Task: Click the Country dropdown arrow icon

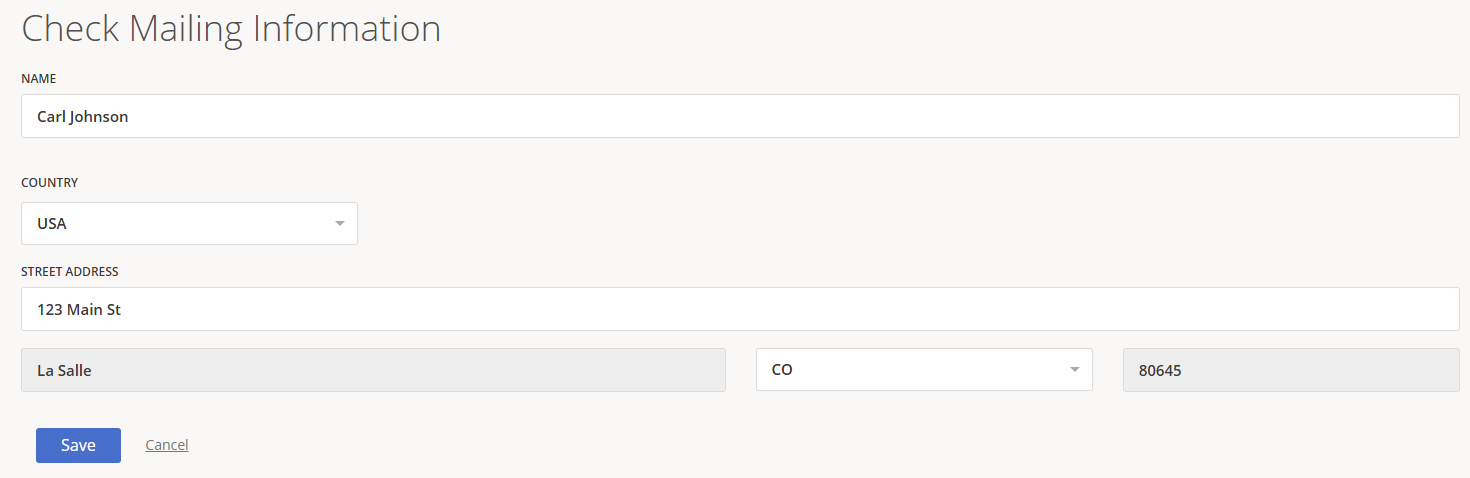Action: click(340, 224)
